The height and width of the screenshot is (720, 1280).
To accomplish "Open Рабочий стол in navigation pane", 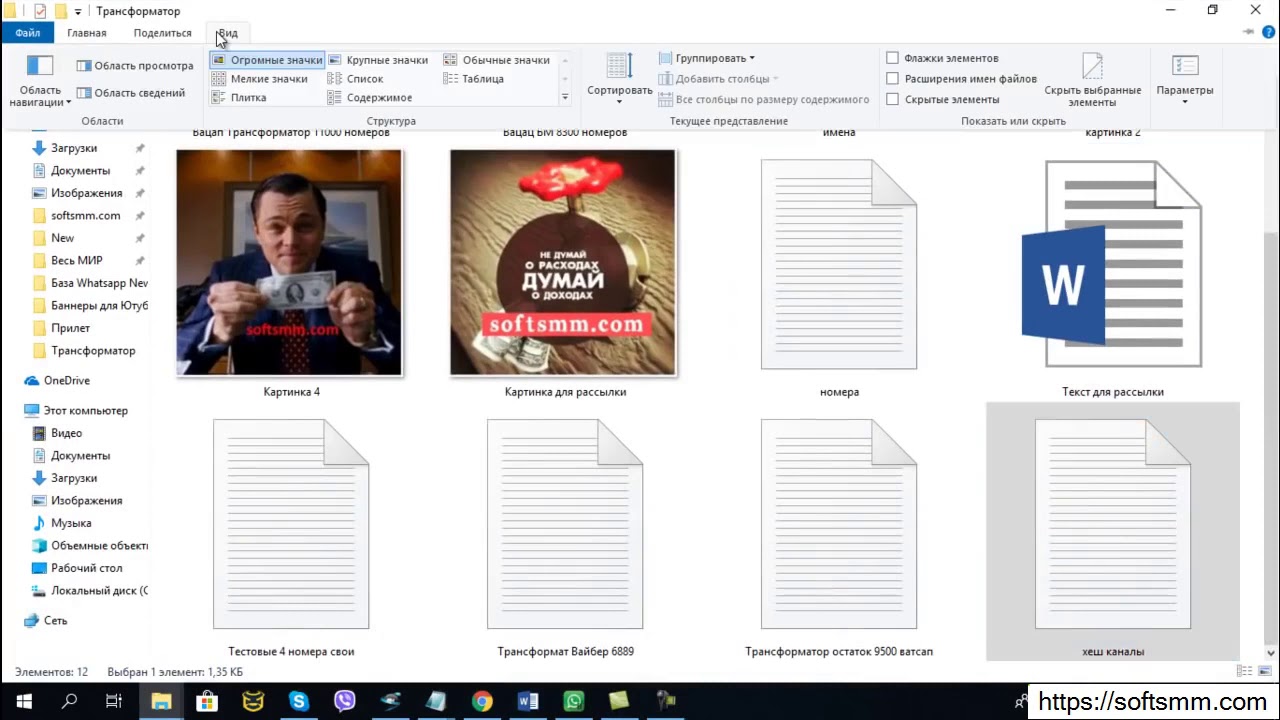I will click(87, 568).
